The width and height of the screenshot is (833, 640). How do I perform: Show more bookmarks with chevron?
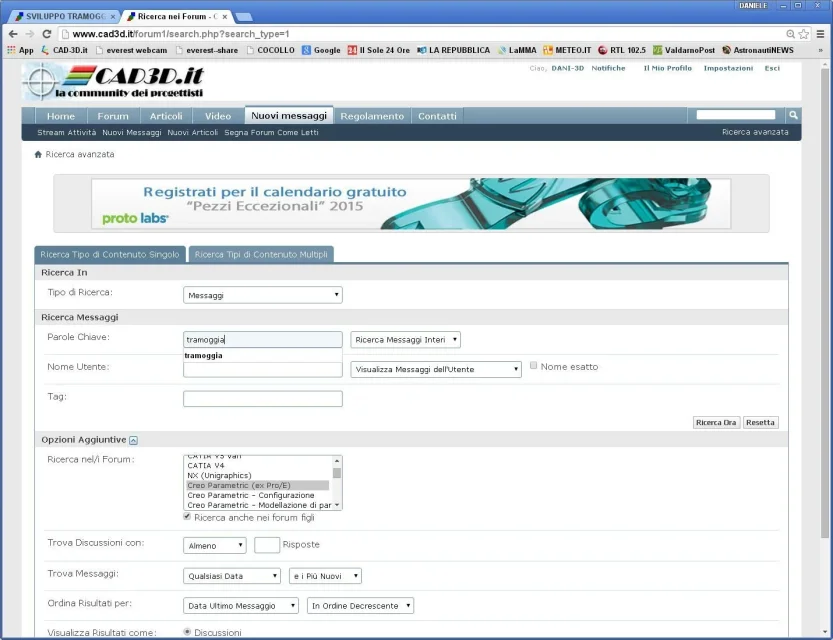coord(820,50)
